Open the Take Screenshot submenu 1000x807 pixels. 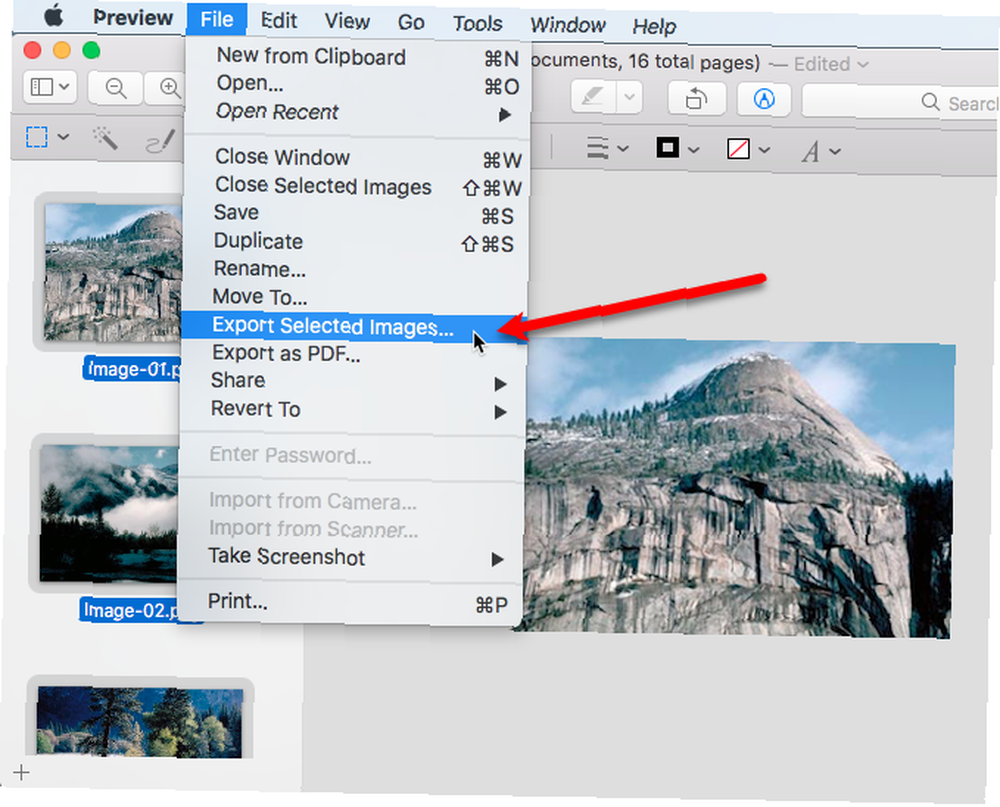pyautogui.click(x=351, y=557)
